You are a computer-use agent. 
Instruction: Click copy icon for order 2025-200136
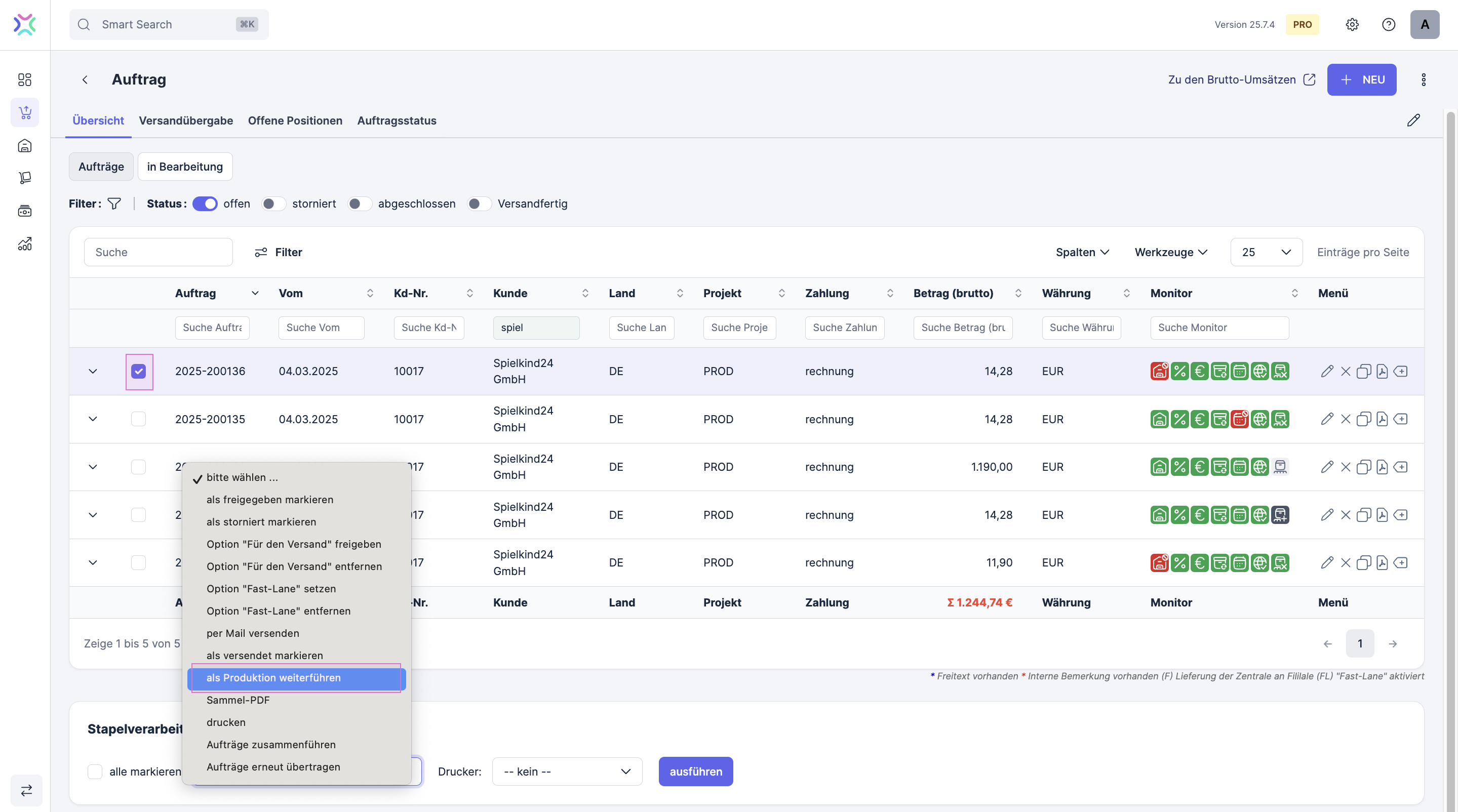tap(1363, 371)
